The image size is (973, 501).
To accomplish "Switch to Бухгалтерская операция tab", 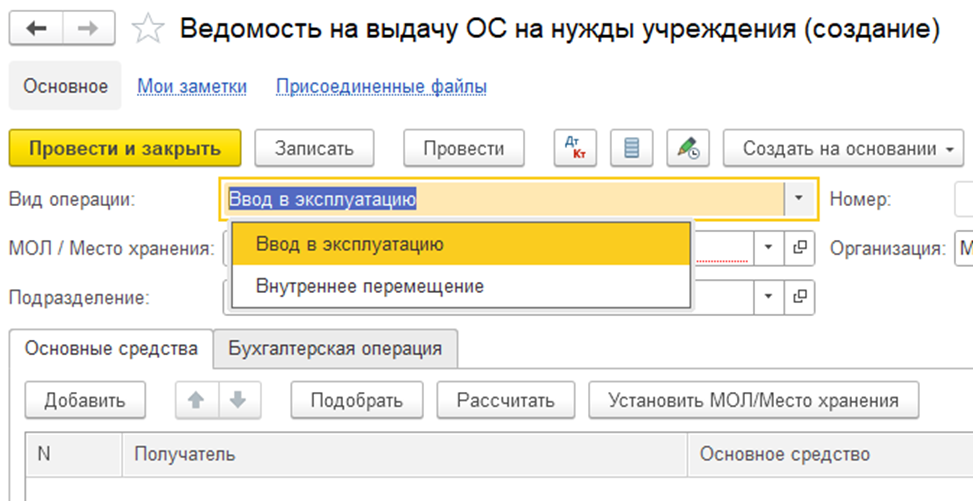I will (x=335, y=348).
